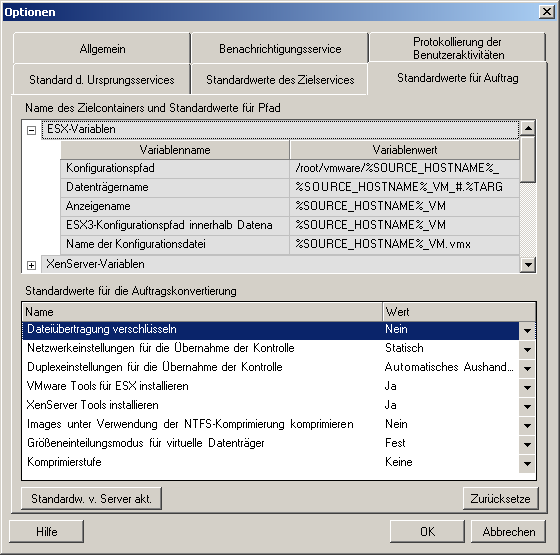Open dropdown for Dateiübertragung verschlüsseln

527,330
